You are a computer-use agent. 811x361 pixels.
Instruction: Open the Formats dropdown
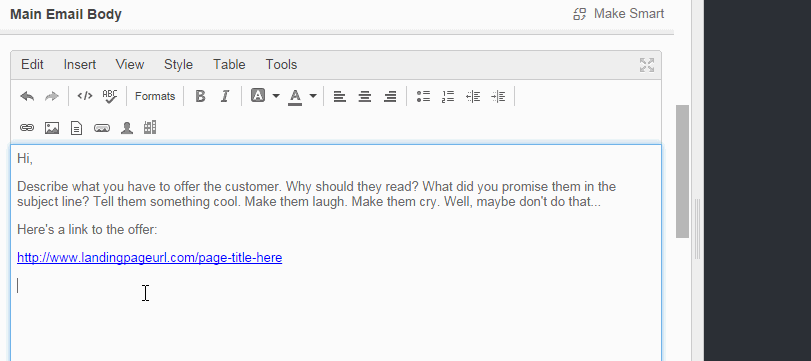(x=155, y=96)
